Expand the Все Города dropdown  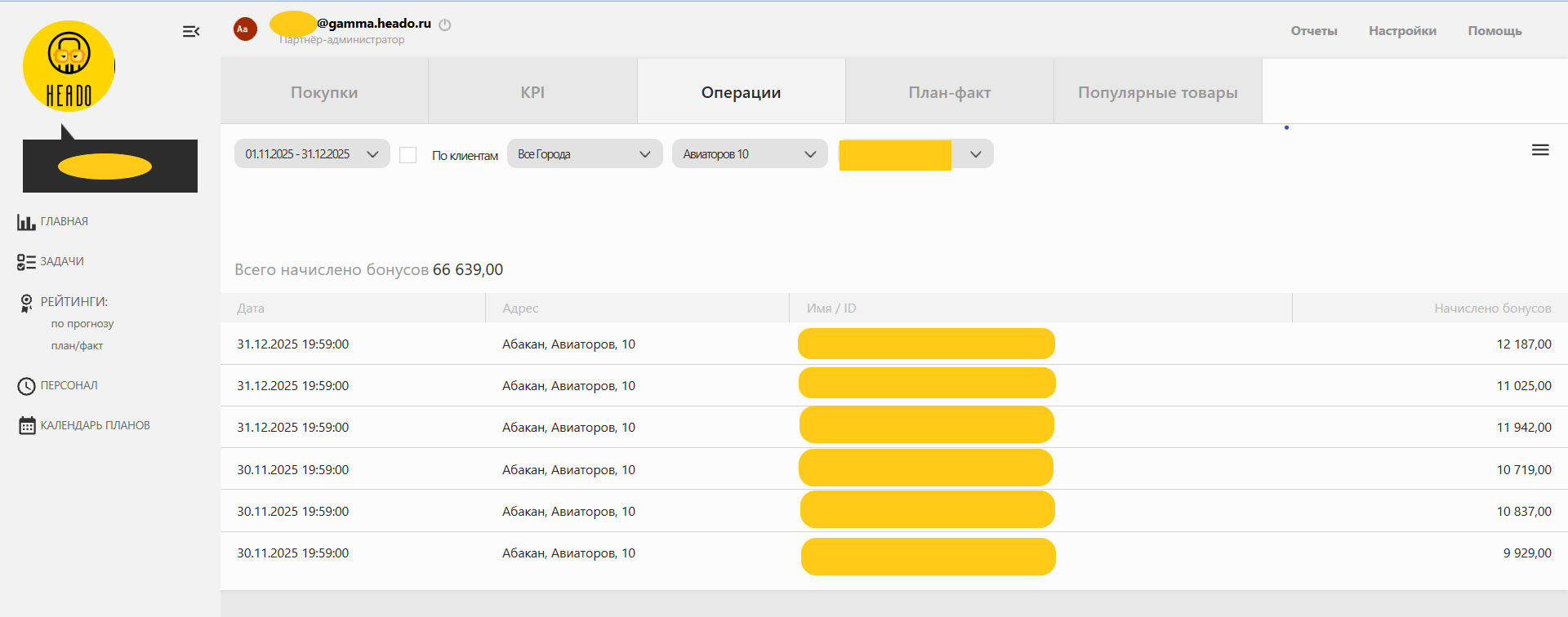tap(584, 154)
